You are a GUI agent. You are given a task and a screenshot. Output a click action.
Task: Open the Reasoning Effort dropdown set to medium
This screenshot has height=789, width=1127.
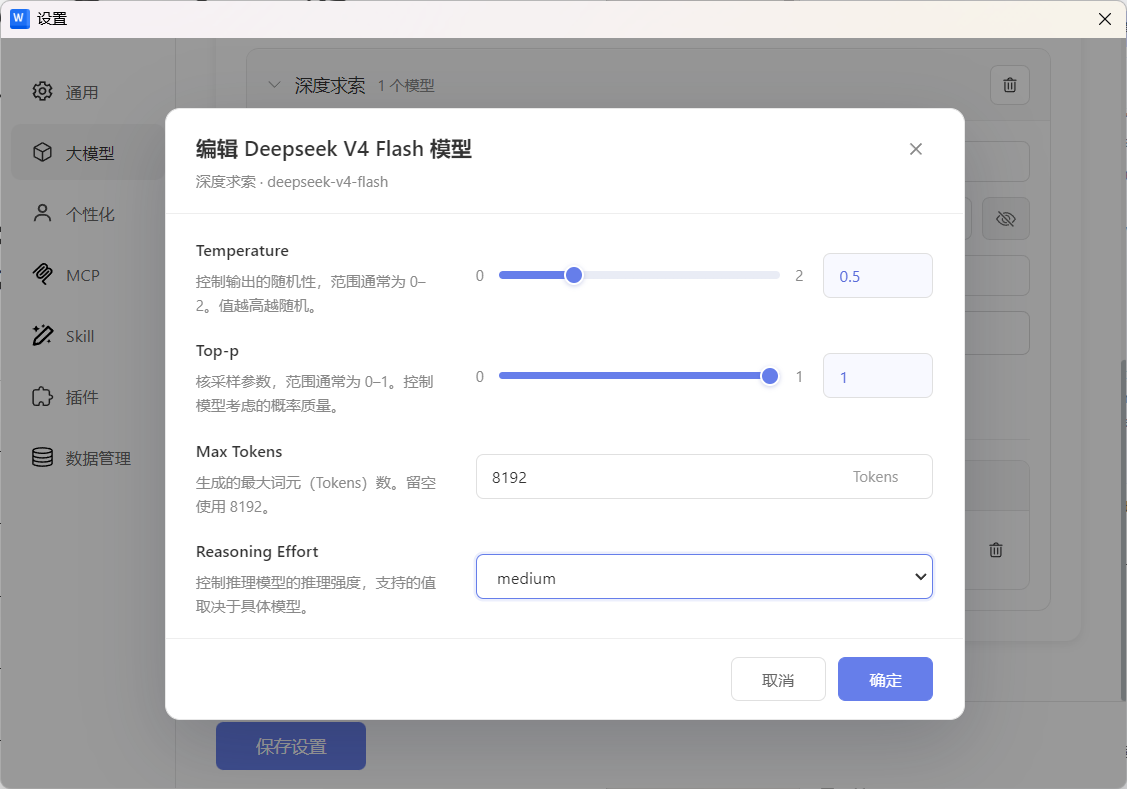tap(704, 576)
